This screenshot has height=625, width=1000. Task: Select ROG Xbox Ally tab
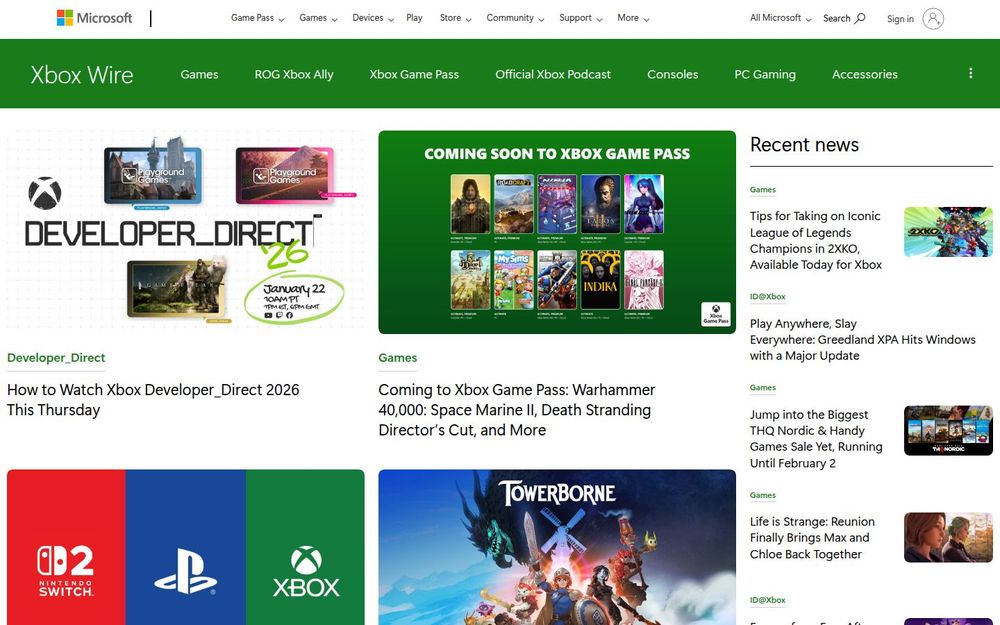(x=294, y=74)
